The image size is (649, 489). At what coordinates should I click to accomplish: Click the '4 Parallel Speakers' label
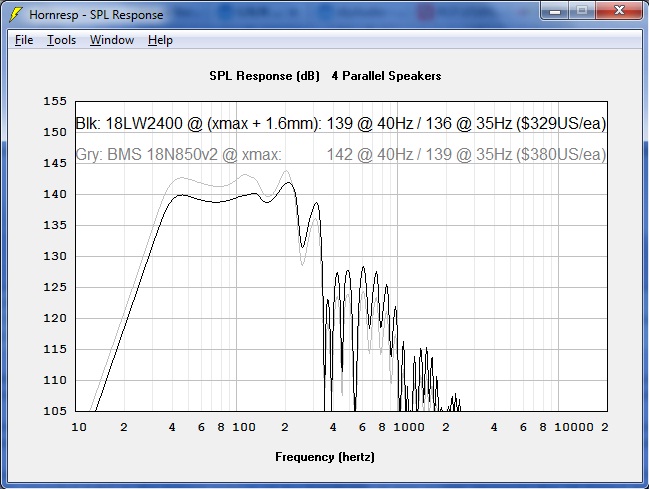tap(386, 76)
